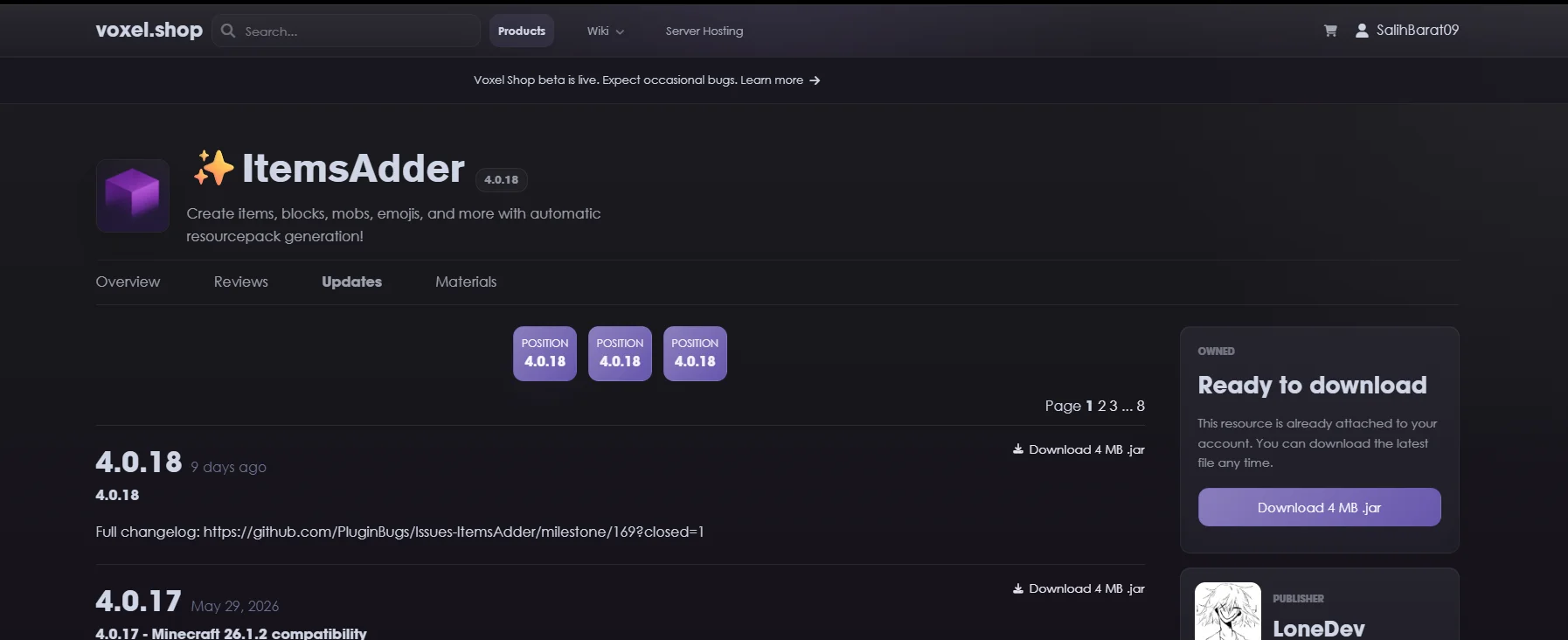The width and height of the screenshot is (1568, 640).
Task: Select the Updates tab
Action: 352,282
